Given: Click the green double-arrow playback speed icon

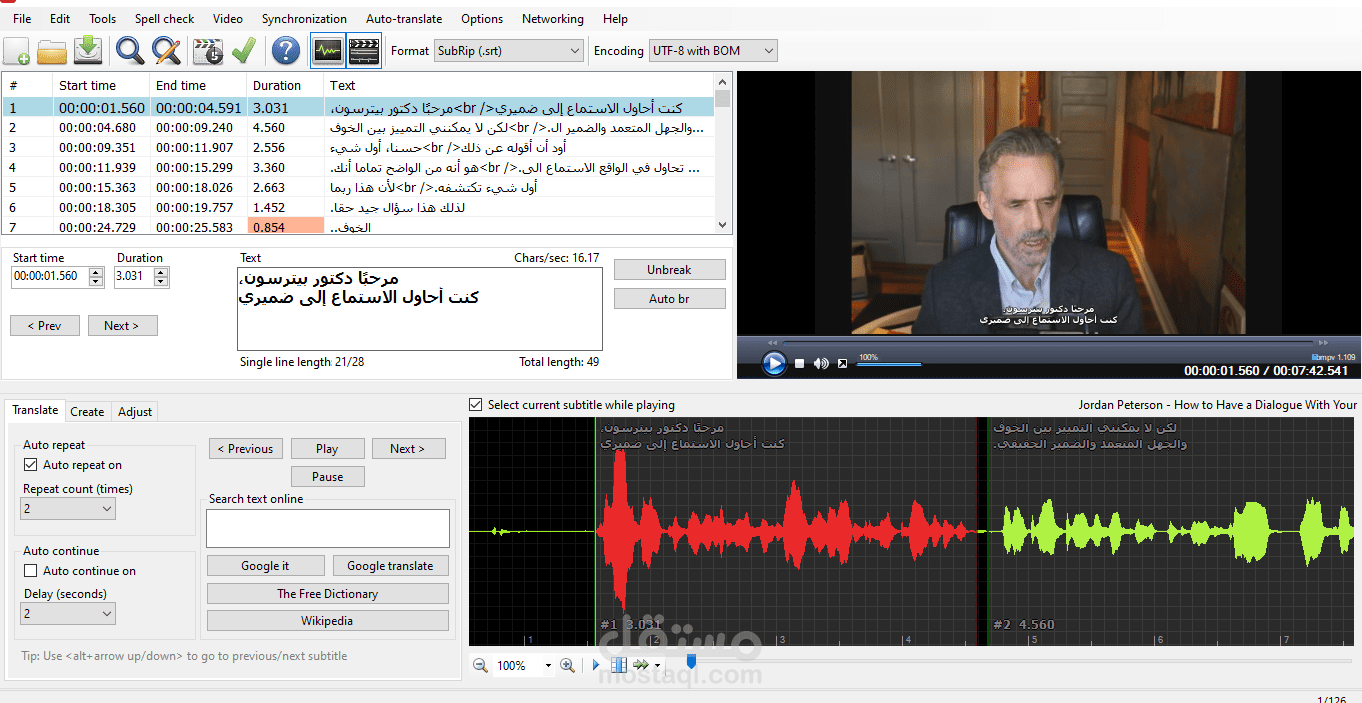Looking at the screenshot, I should tap(641, 665).
